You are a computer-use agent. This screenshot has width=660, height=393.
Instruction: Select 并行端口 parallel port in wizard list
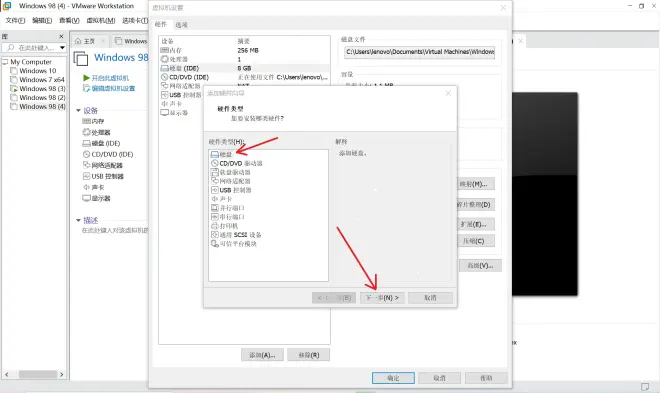pyautogui.click(x=227, y=208)
